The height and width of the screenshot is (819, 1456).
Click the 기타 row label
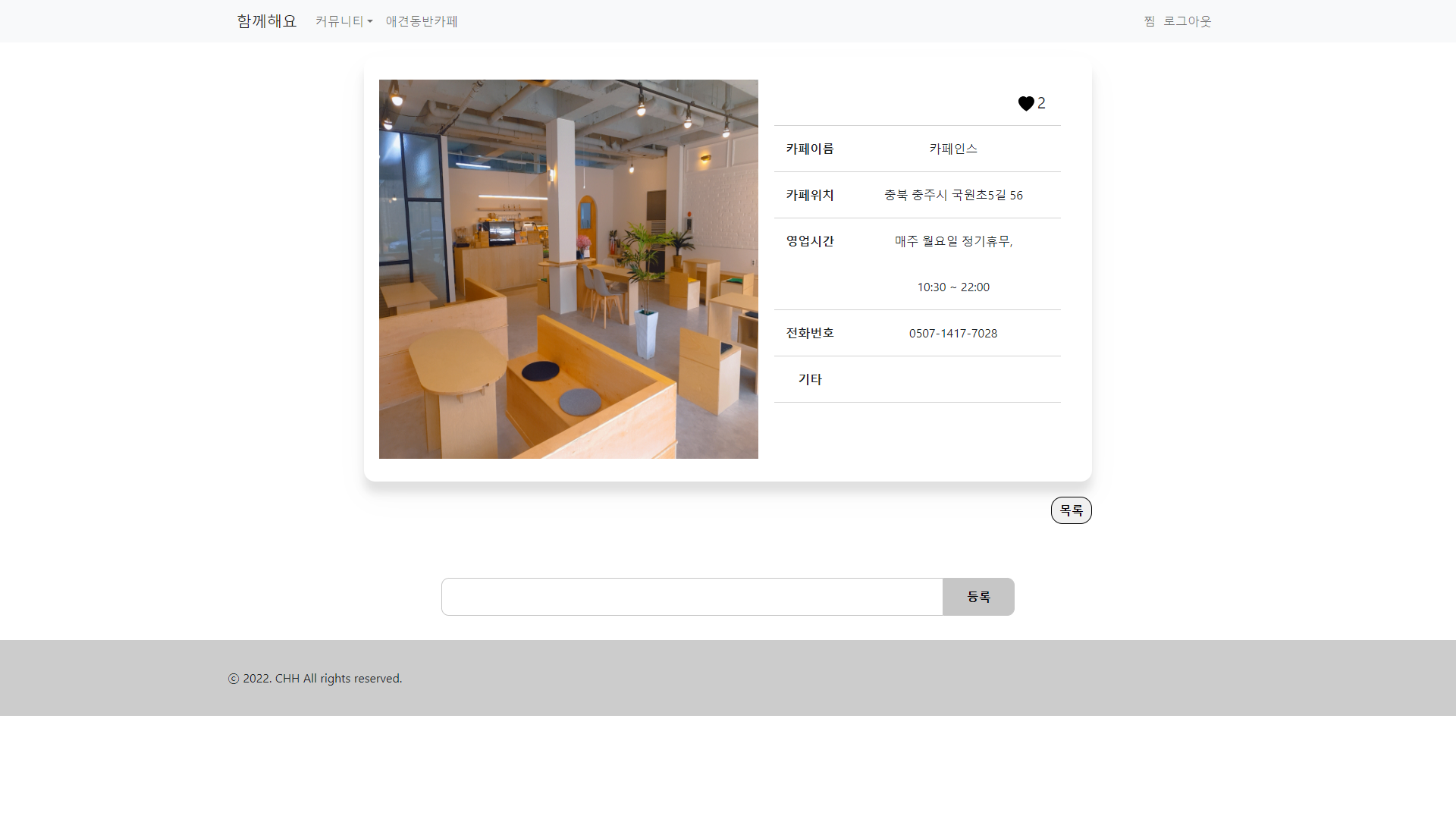809,379
